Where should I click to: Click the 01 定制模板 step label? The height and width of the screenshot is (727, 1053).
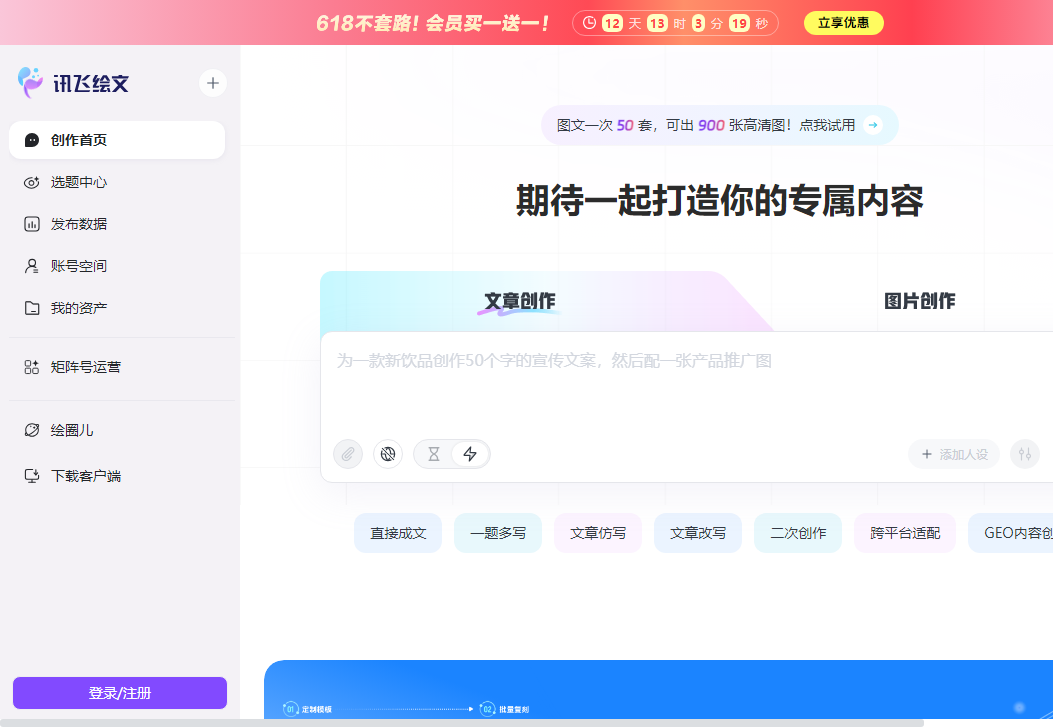coord(308,709)
